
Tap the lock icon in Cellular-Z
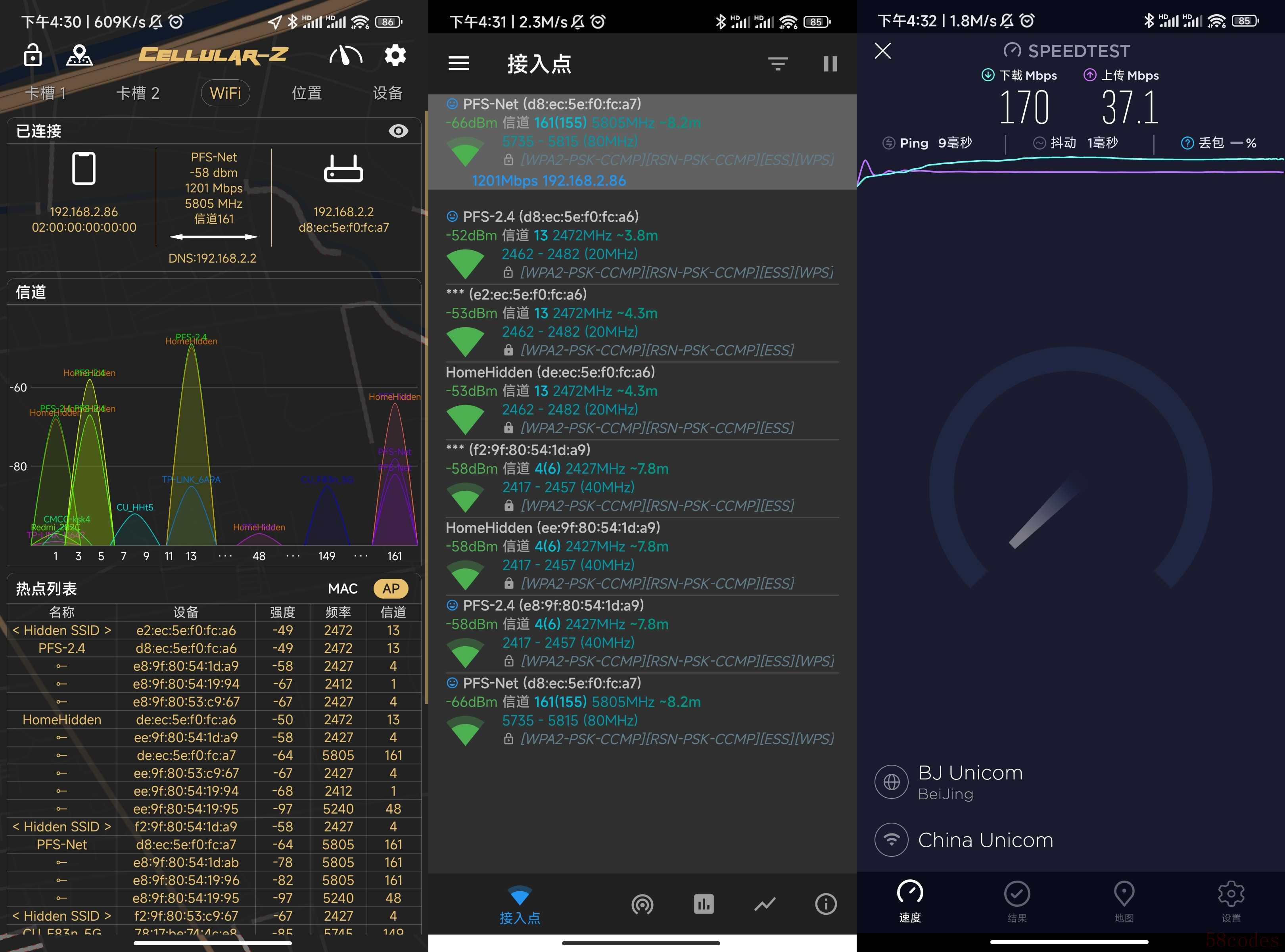pos(32,55)
